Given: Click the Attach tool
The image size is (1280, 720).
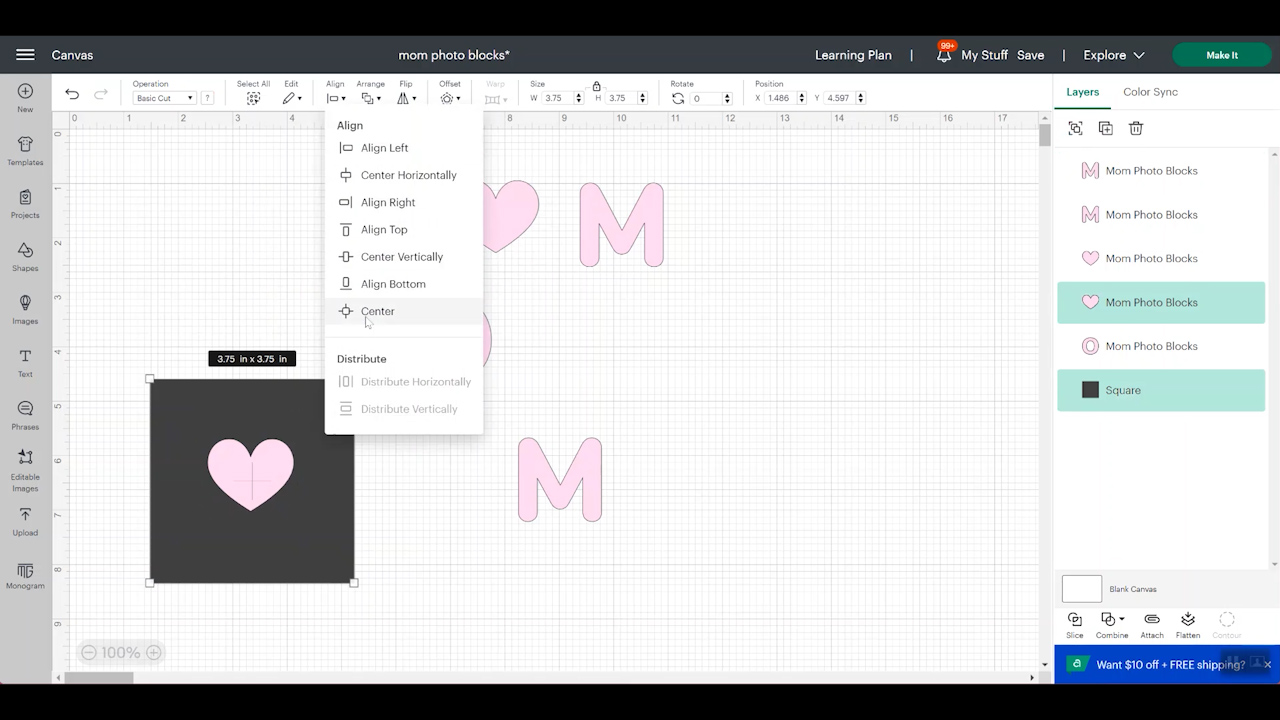Looking at the screenshot, I should click(1152, 625).
